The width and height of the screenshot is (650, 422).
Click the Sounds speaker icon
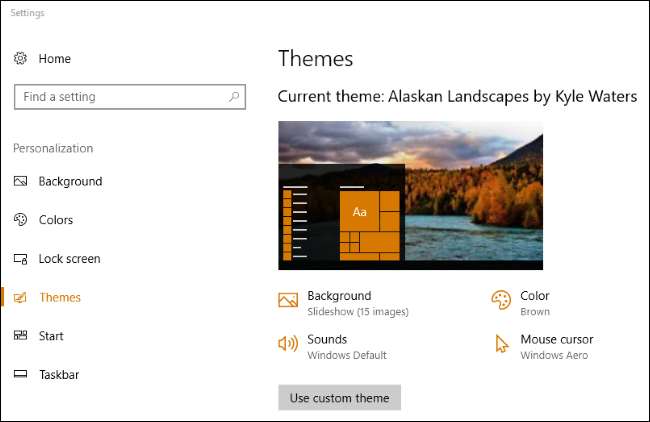(x=288, y=344)
